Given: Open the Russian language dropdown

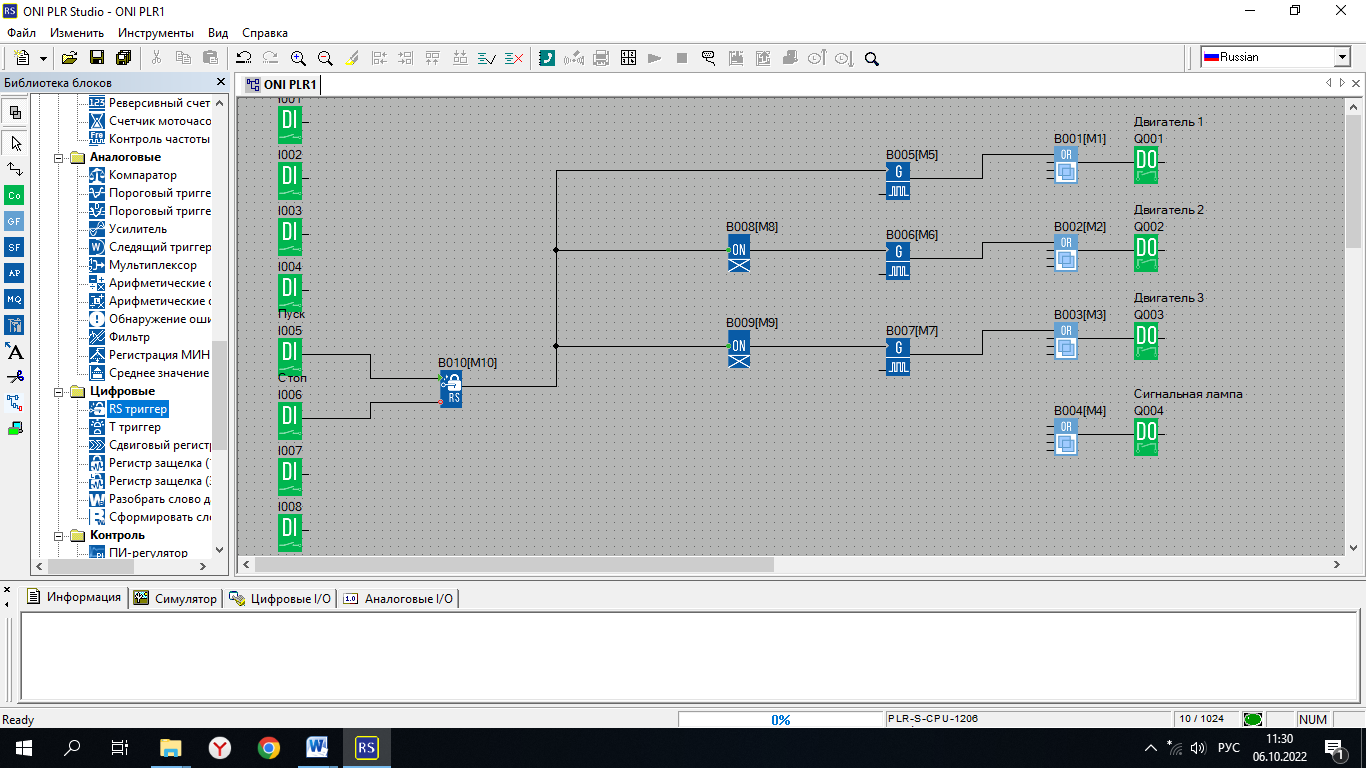Looking at the screenshot, I should 1342,57.
